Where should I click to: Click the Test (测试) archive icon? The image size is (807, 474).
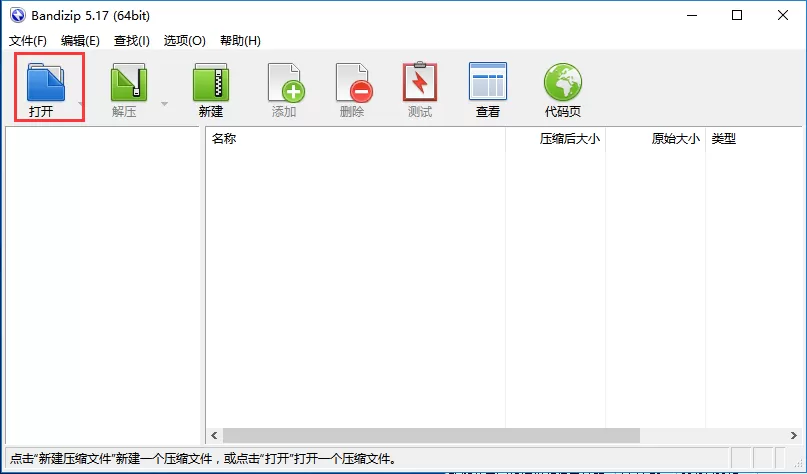(420, 81)
